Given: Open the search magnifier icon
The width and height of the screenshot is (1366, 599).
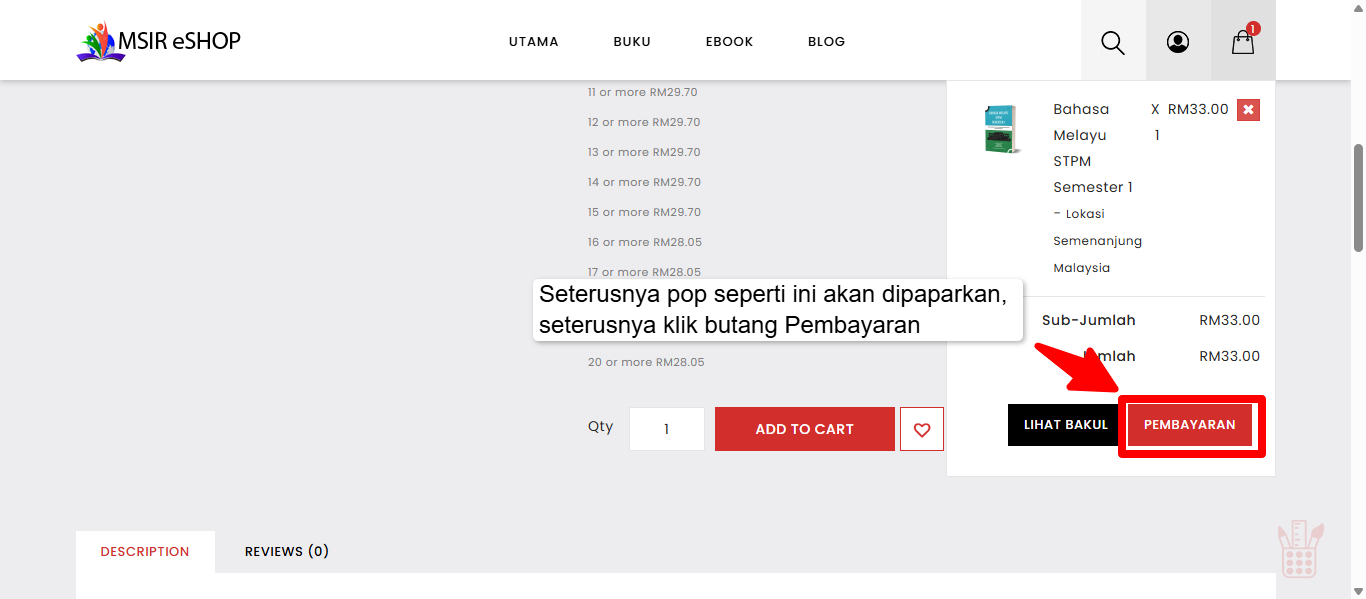Looking at the screenshot, I should (x=1113, y=42).
